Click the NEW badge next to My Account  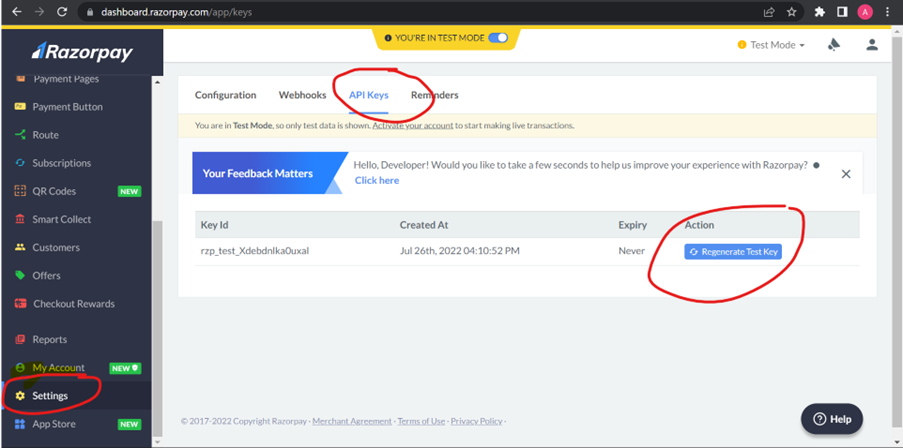tap(125, 368)
